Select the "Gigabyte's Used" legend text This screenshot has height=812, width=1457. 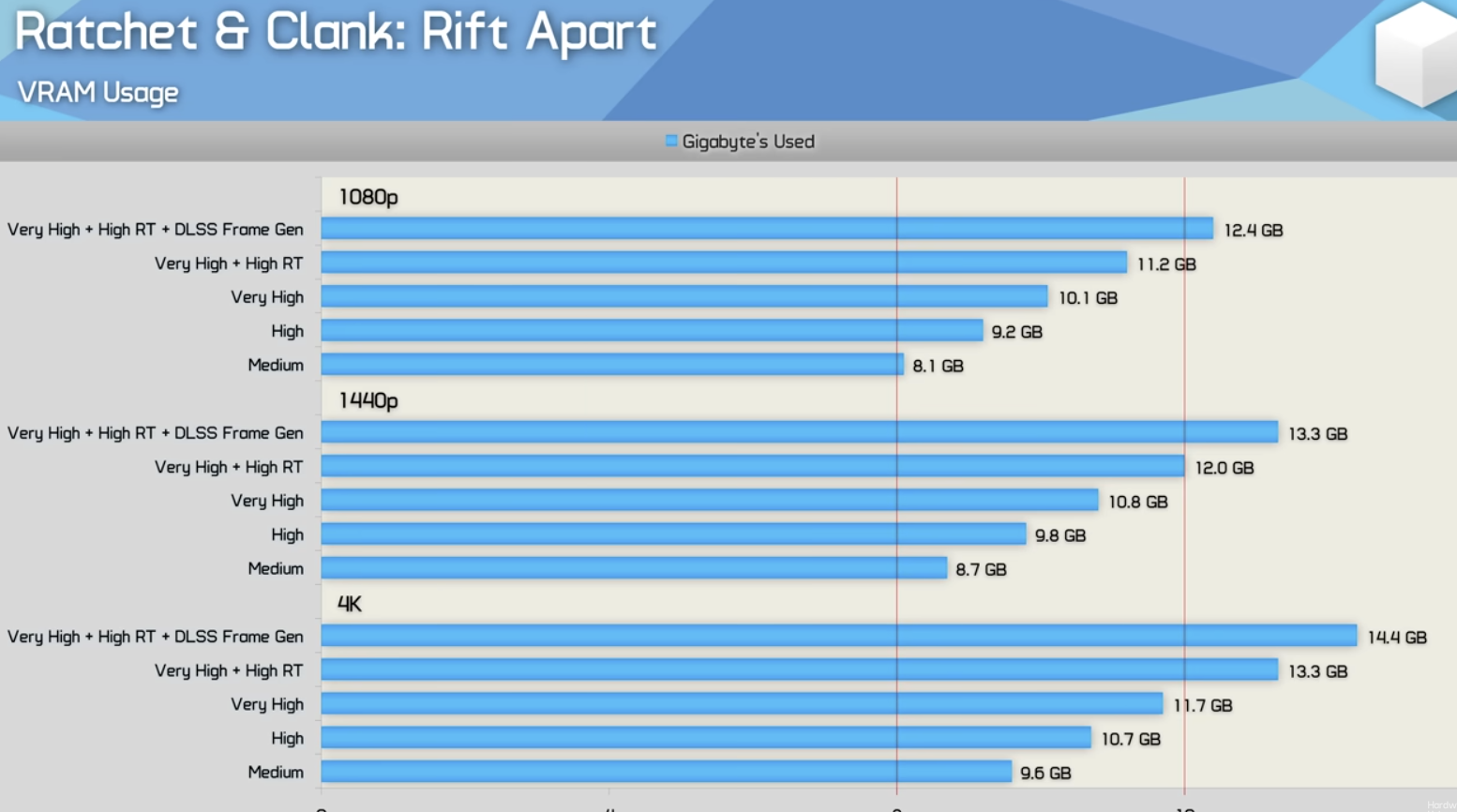tap(748, 142)
